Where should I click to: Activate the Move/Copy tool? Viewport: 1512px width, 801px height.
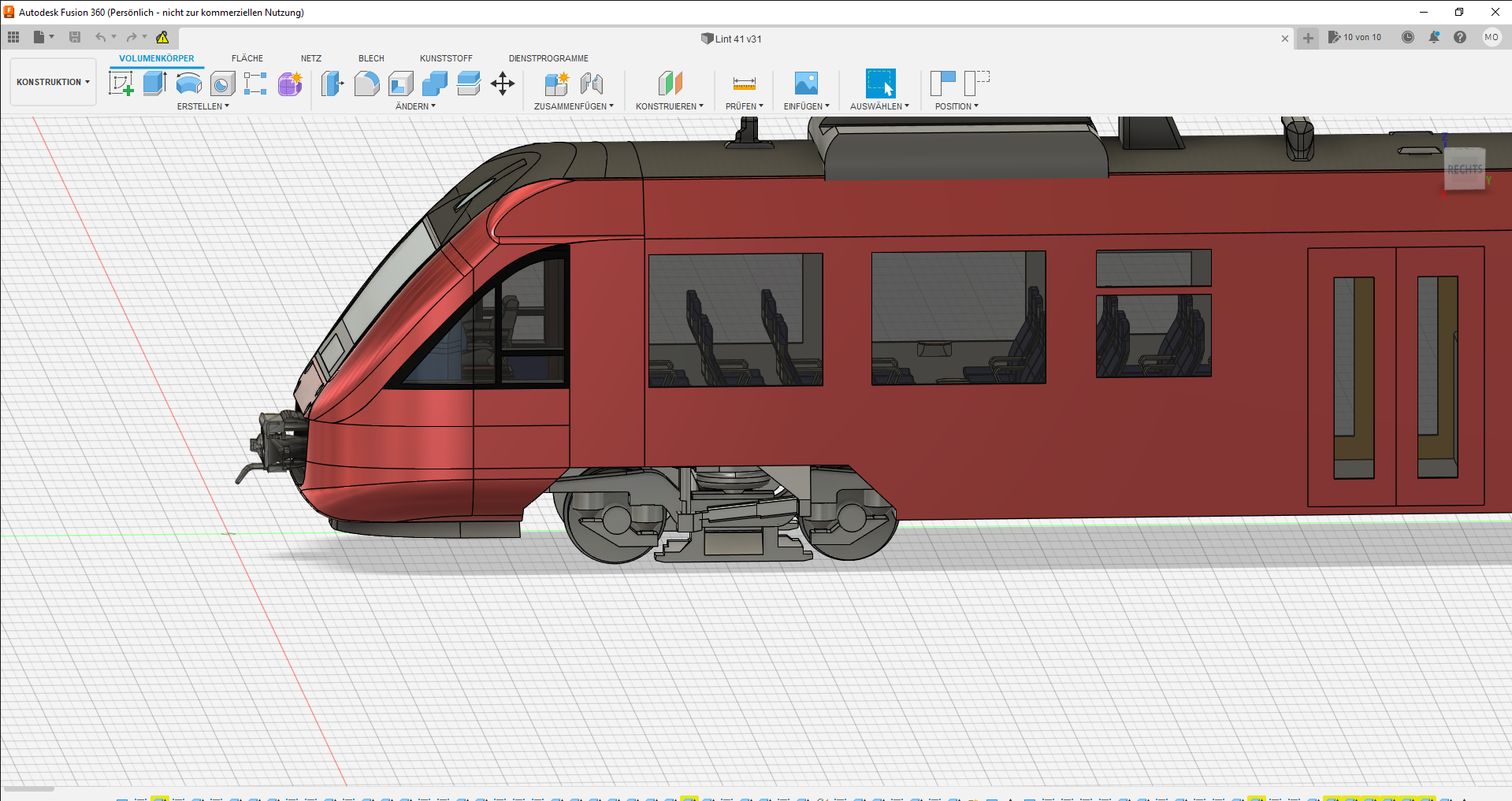click(503, 83)
